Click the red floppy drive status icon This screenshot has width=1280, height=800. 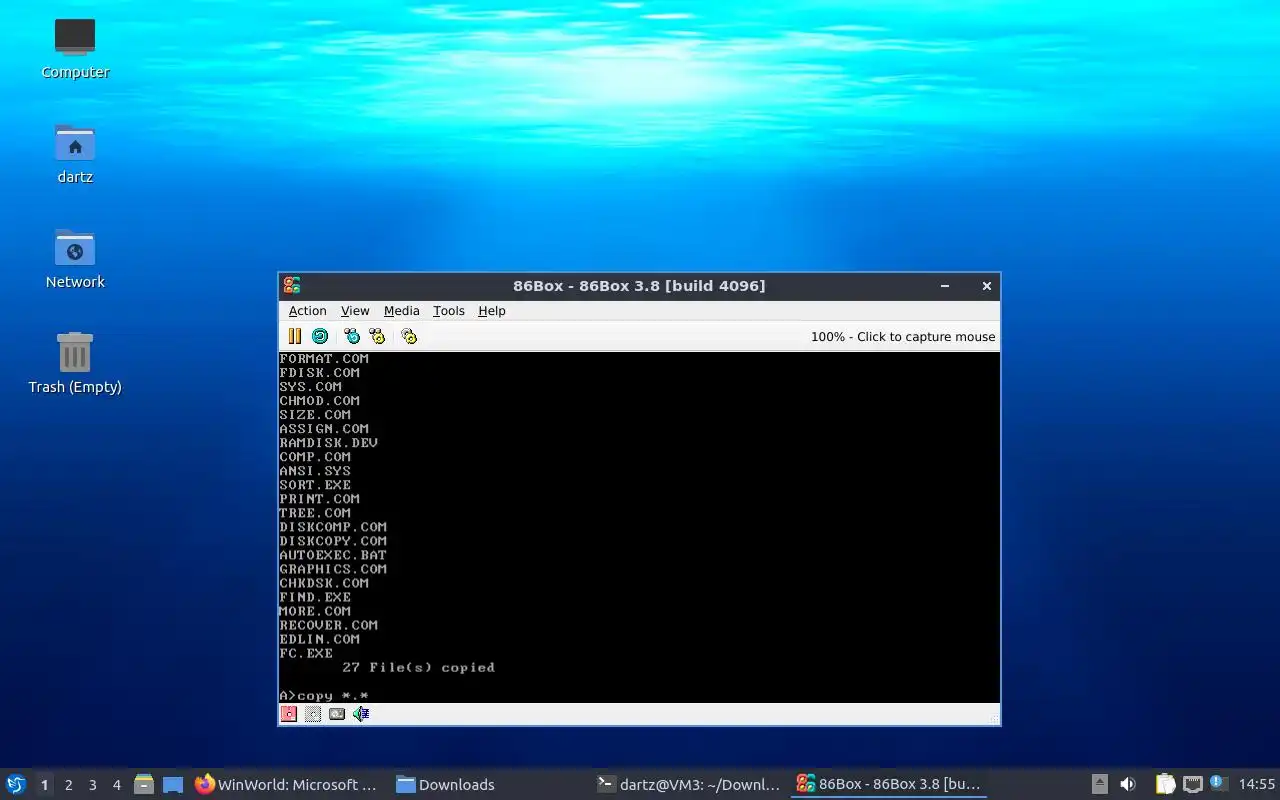pyautogui.click(x=289, y=714)
